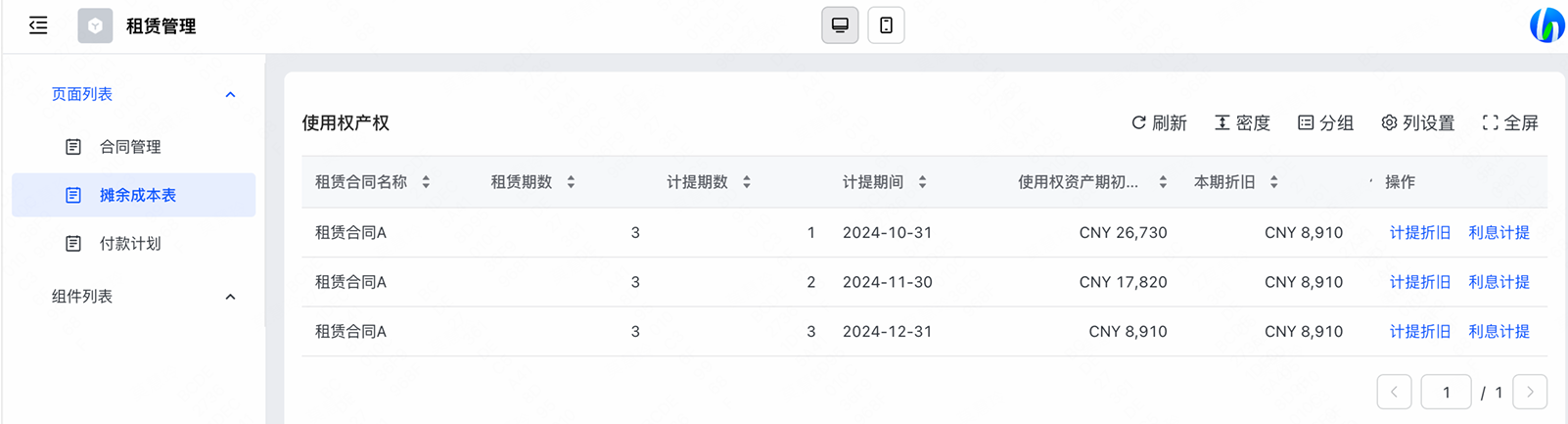
Task: Switch to desktop preview mode
Action: 840,25
